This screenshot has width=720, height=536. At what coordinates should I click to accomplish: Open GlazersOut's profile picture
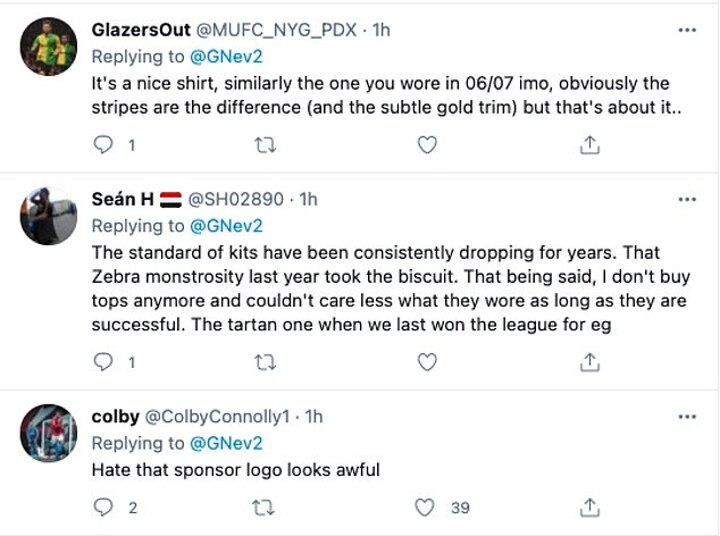pos(48,47)
